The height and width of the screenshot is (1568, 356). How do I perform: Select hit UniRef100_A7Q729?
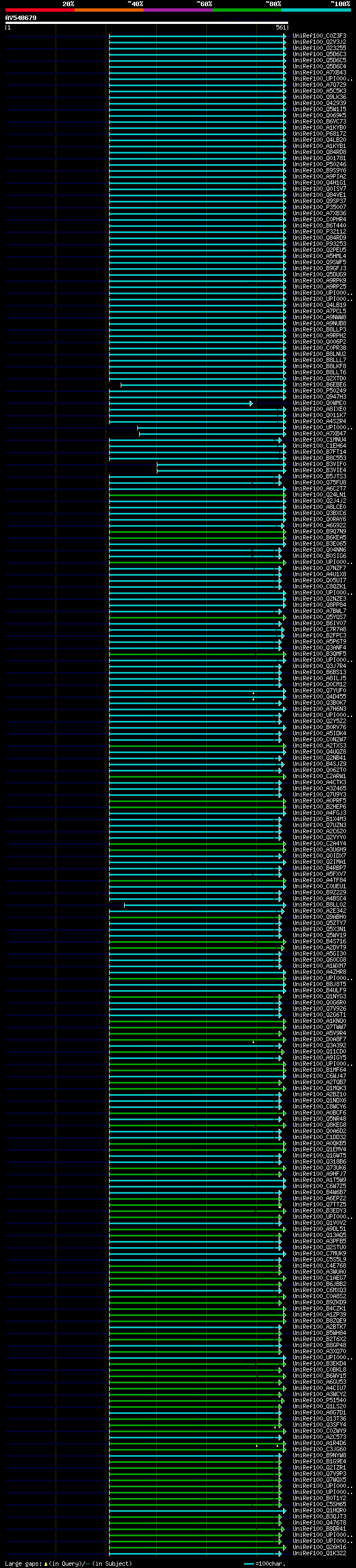point(319,85)
